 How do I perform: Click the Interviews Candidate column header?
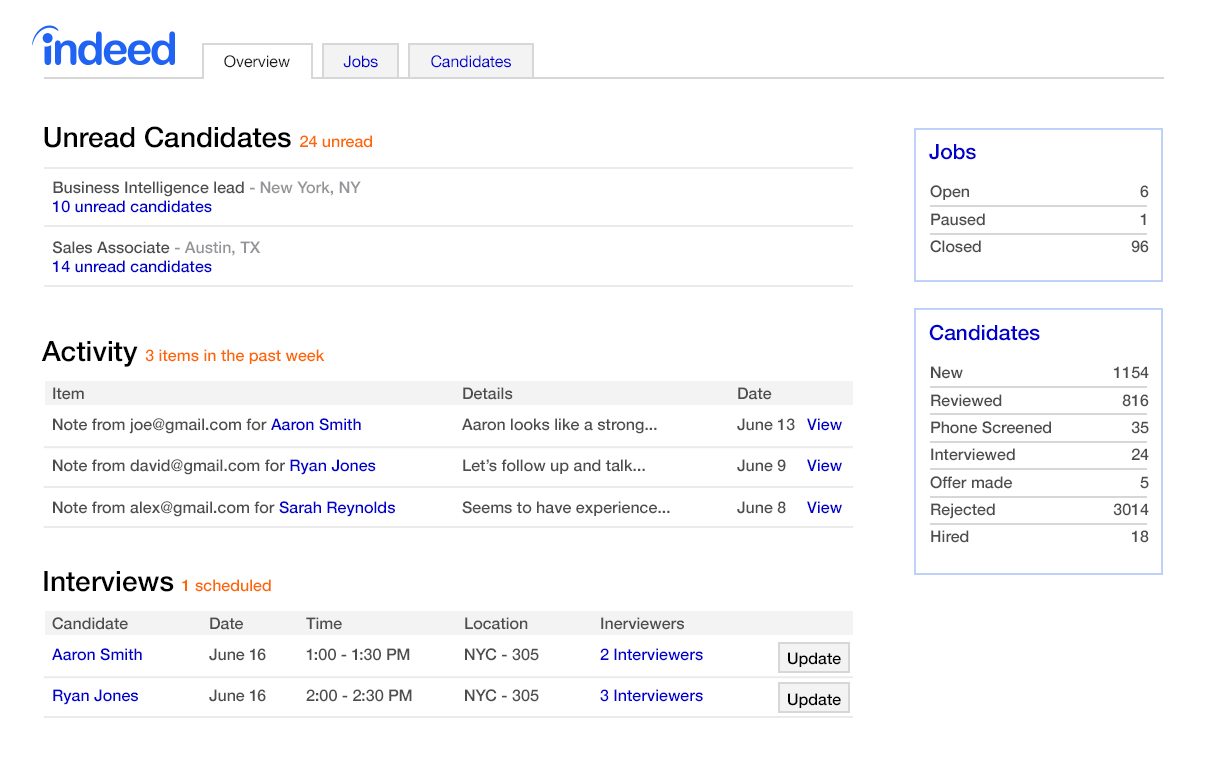click(90, 624)
